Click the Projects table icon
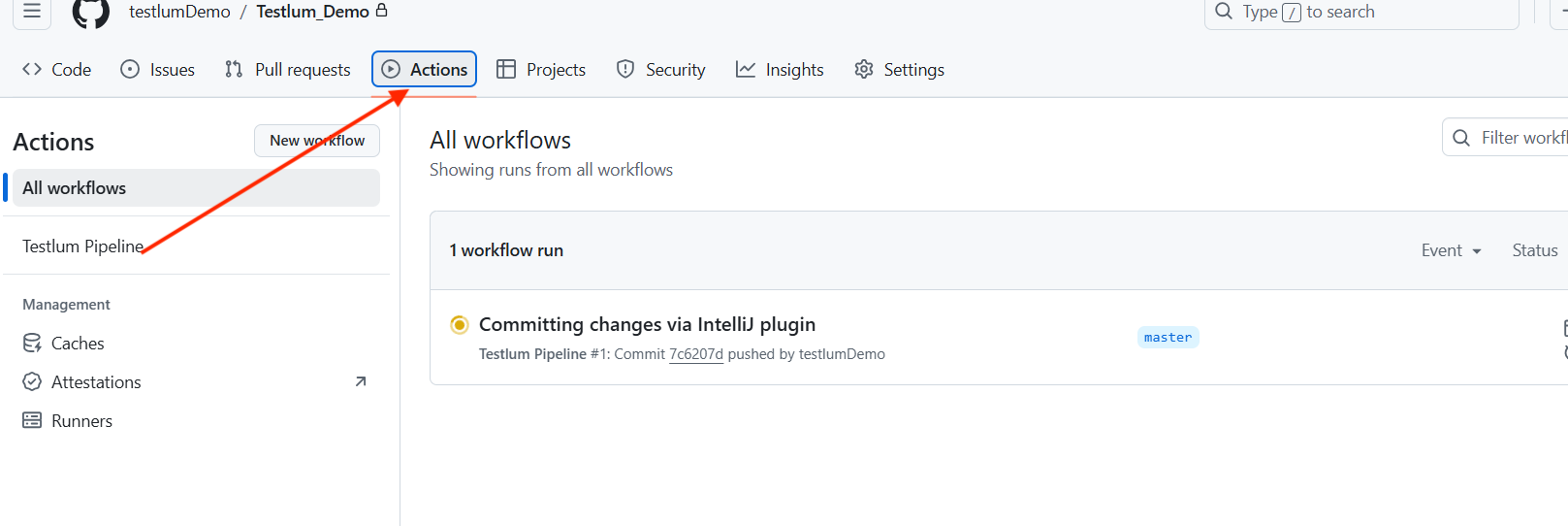The image size is (1568, 526). click(x=506, y=69)
